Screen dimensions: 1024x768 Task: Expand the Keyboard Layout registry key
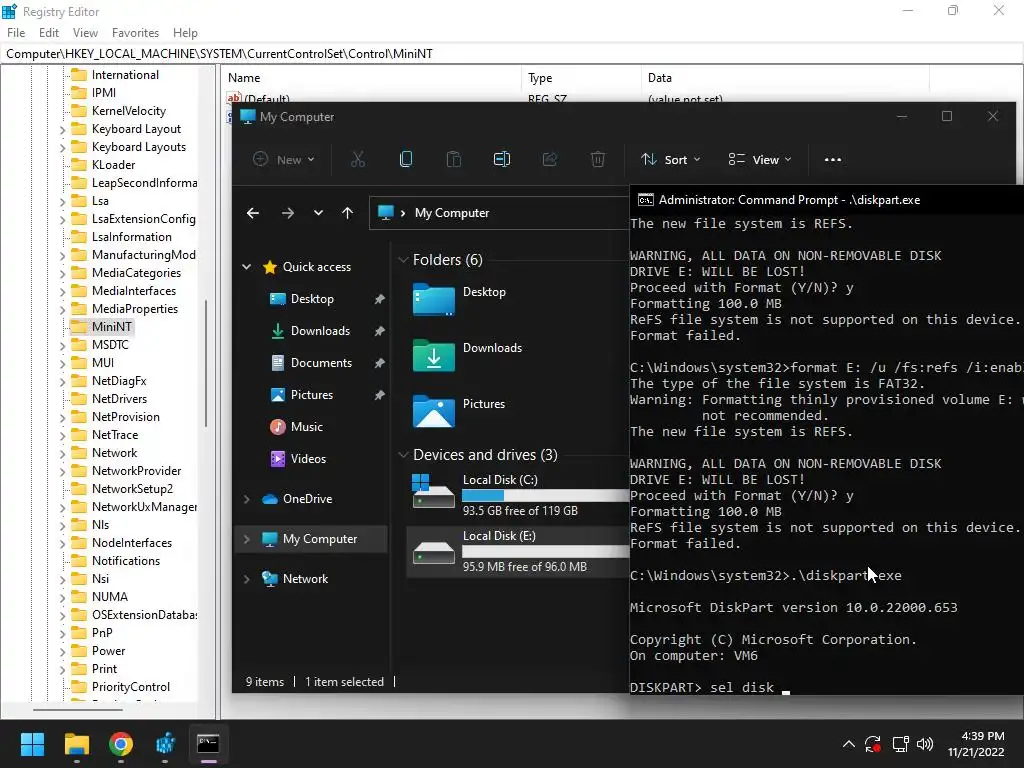click(x=62, y=129)
